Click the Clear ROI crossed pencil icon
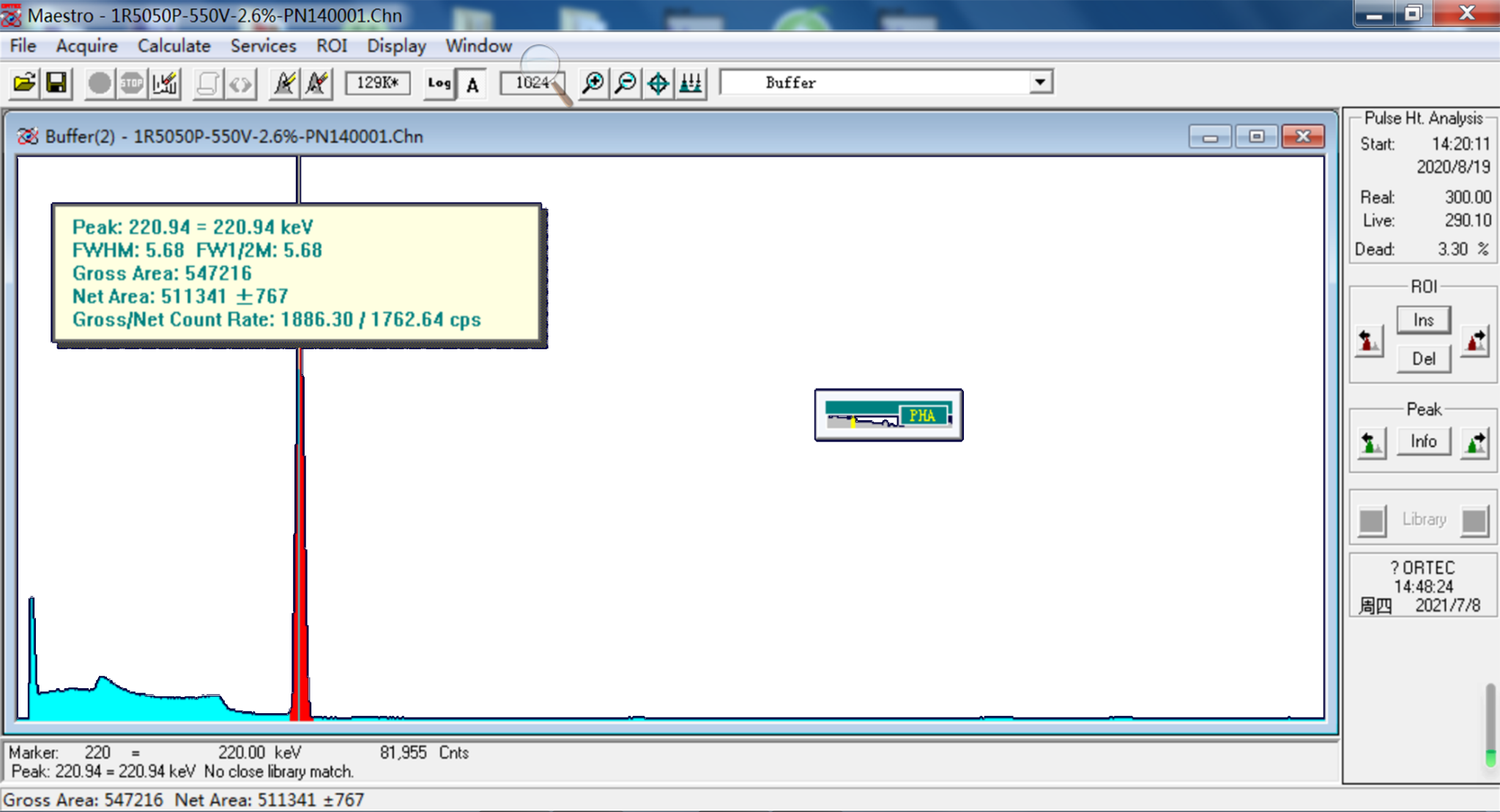The height and width of the screenshot is (812, 1500). (x=317, y=83)
